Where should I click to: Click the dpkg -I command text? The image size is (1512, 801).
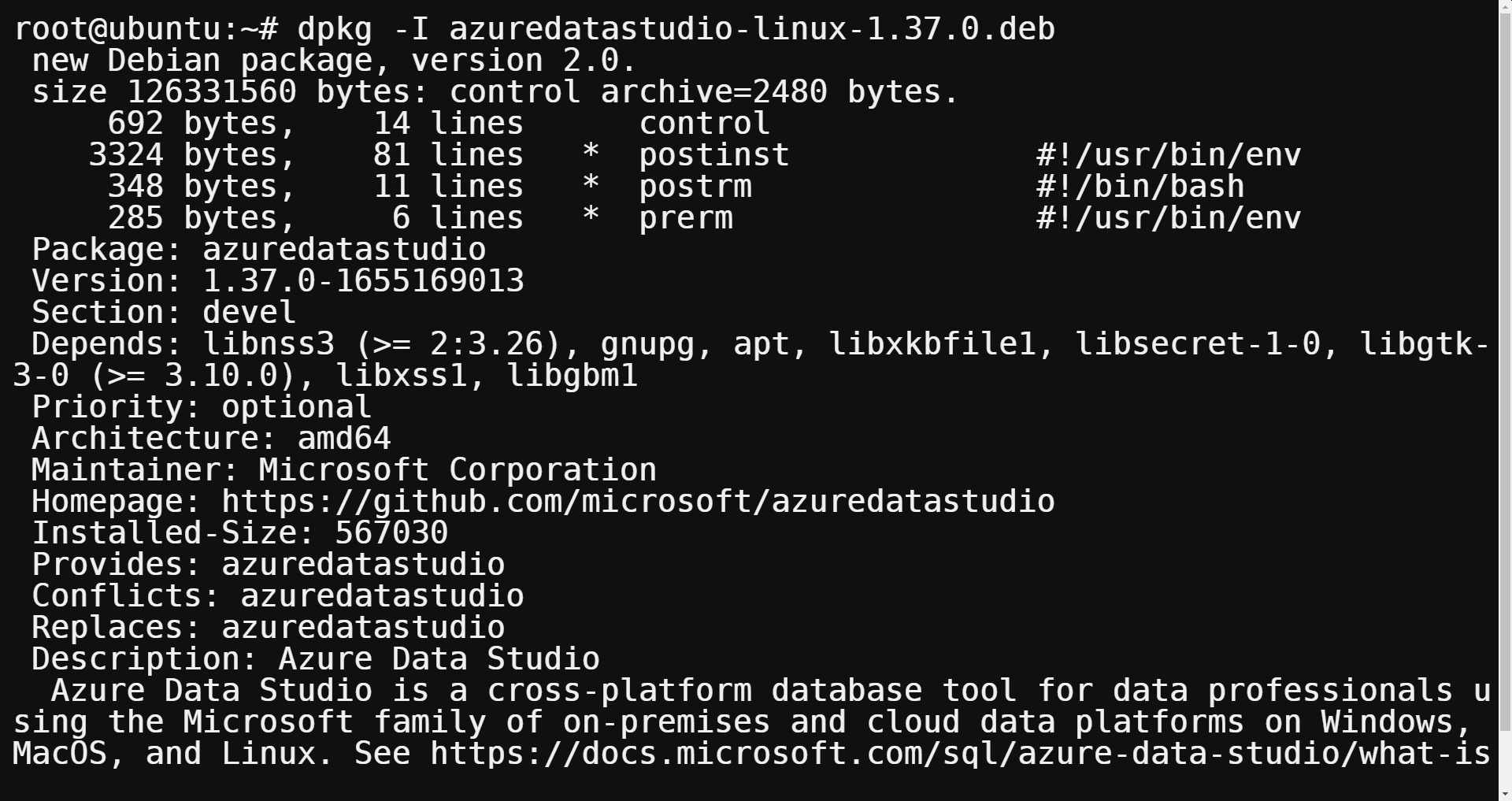(x=362, y=29)
